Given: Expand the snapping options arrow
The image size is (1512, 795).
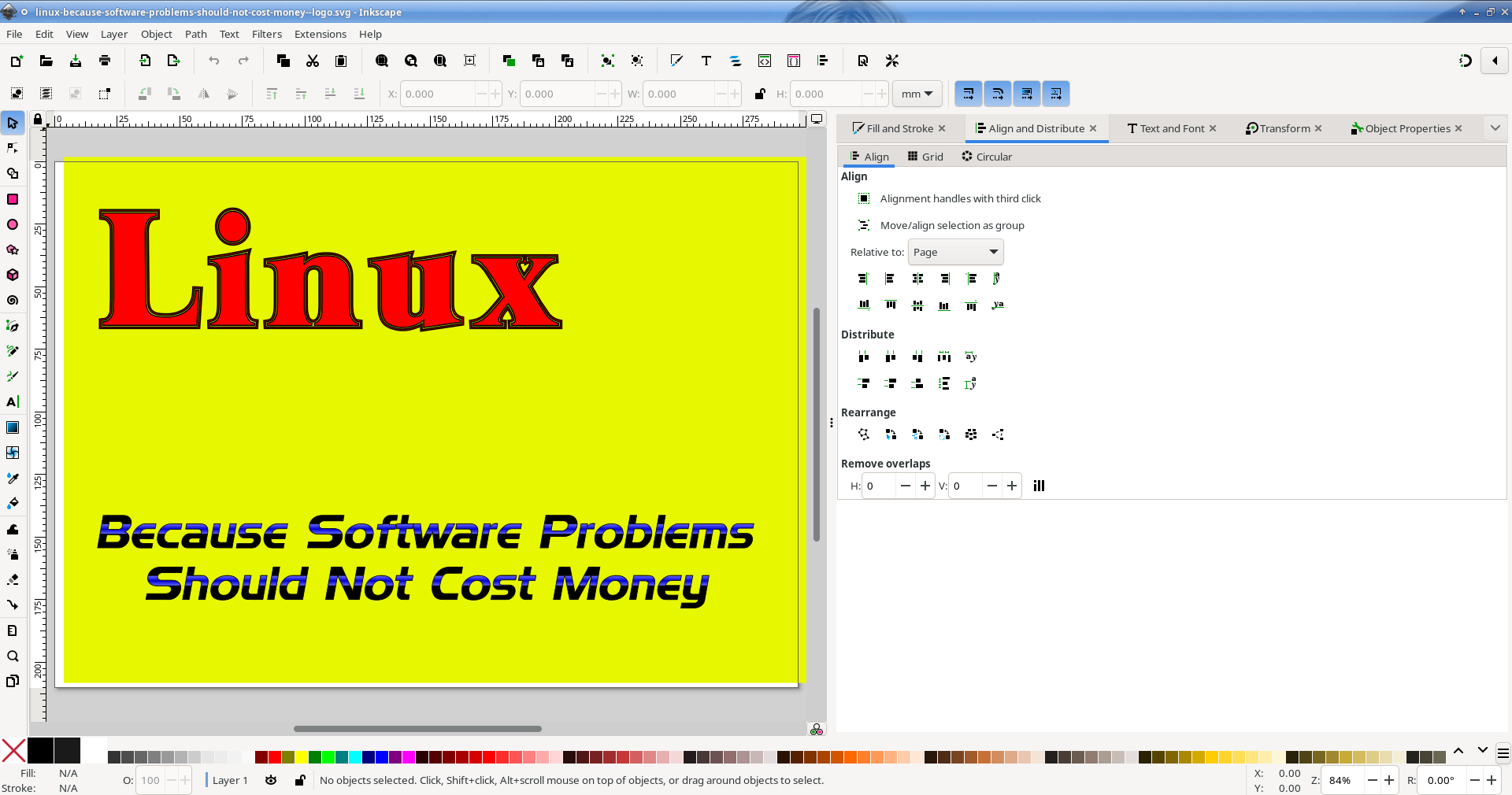Looking at the screenshot, I should point(1495,61).
